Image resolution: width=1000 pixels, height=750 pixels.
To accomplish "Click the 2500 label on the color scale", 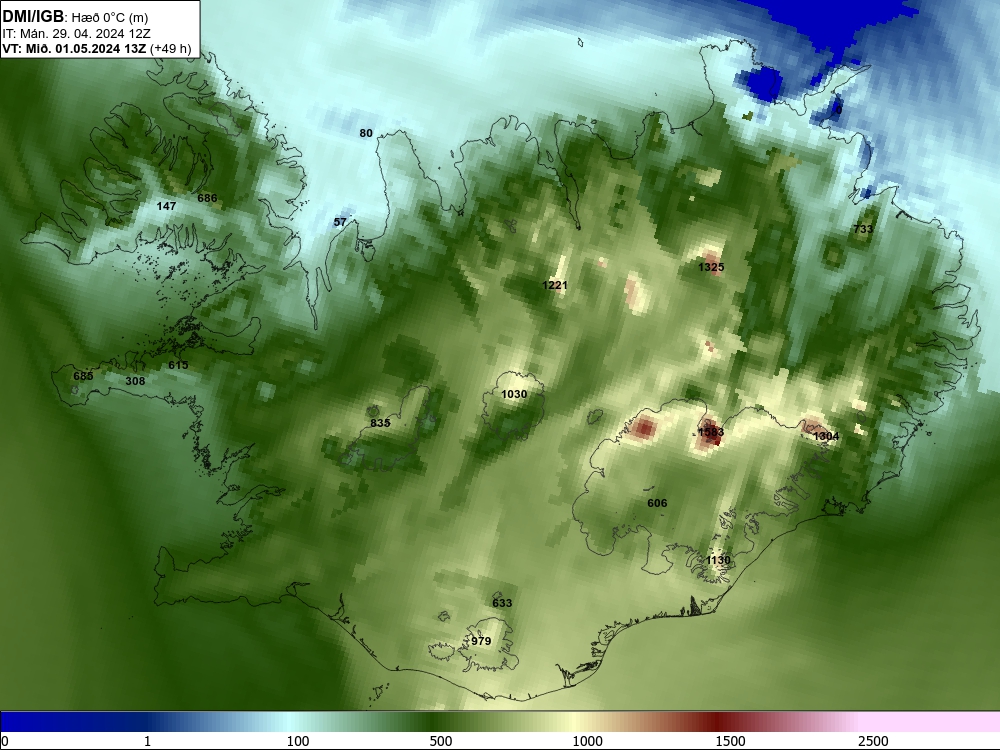I will pyautogui.click(x=873, y=741).
